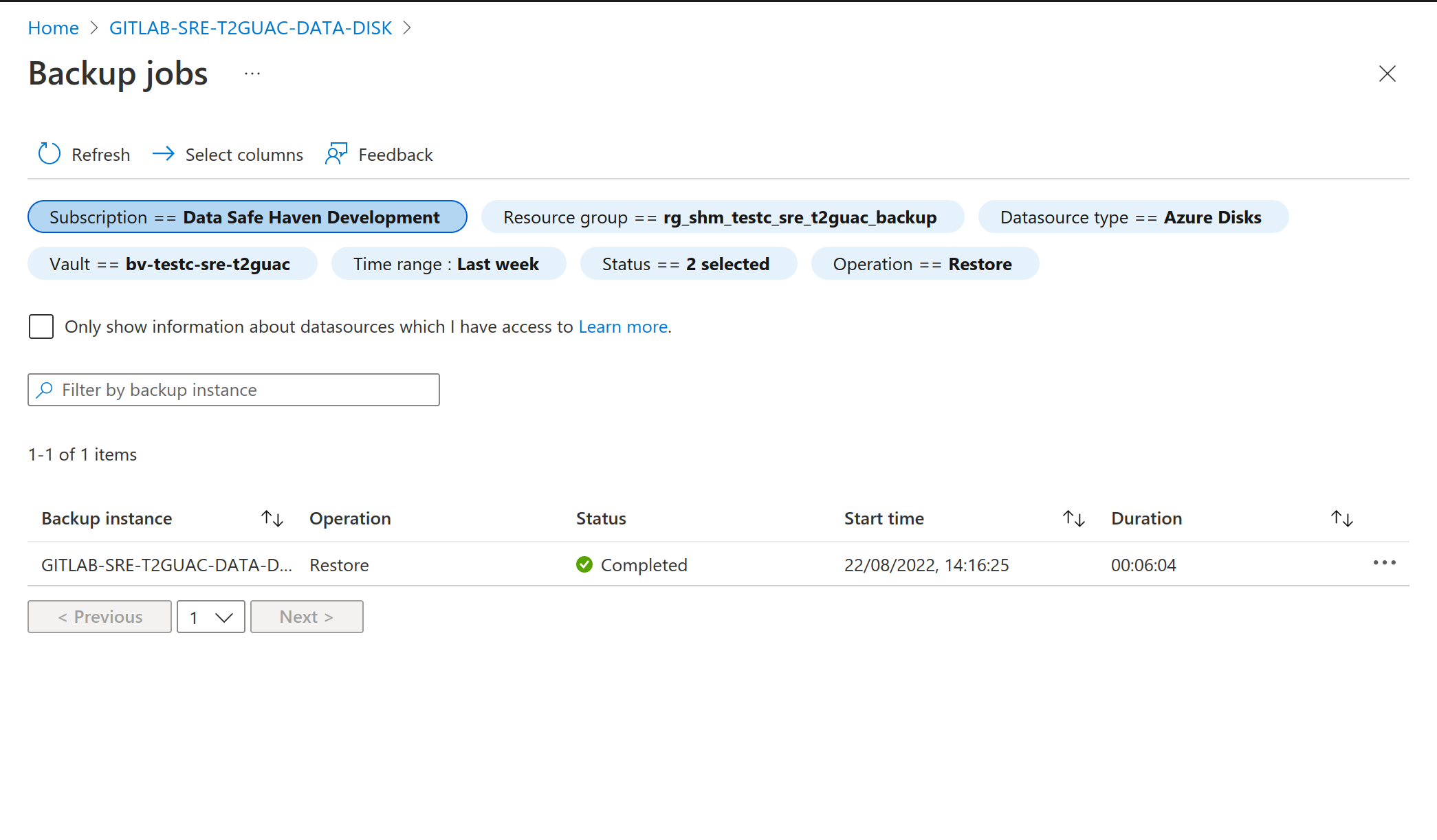Image resolution: width=1437 pixels, height=840 pixels.
Task: Click the Select columns label
Action: (x=244, y=155)
